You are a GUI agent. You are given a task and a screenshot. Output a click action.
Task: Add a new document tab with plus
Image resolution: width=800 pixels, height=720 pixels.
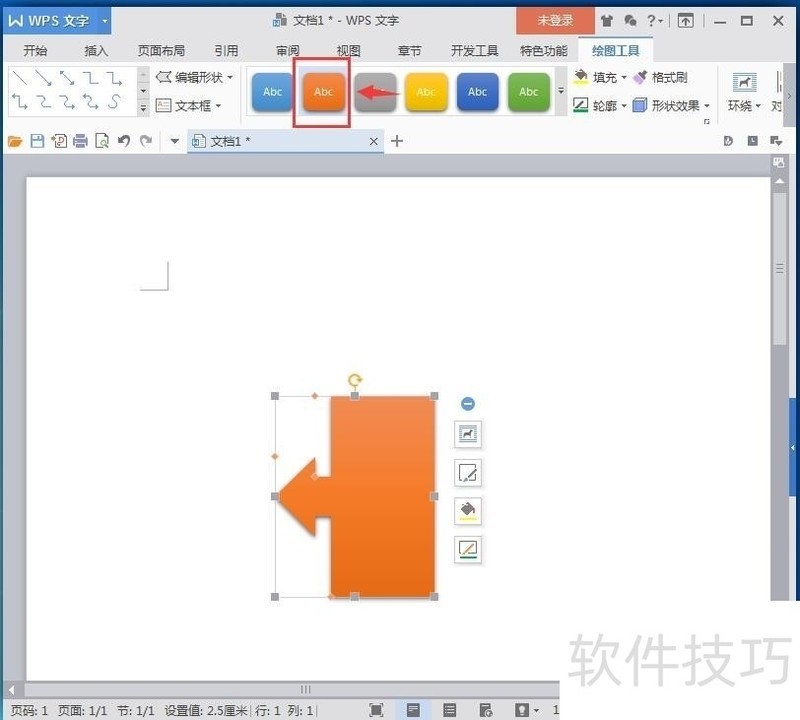pyautogui.click(x=397, y=141)
